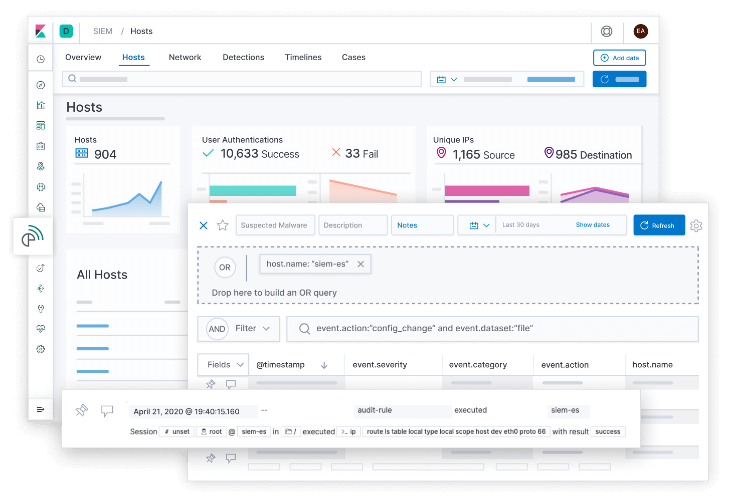Click the Show dates link
Viewport: 732px width, 501px height.
coord(592,226)
